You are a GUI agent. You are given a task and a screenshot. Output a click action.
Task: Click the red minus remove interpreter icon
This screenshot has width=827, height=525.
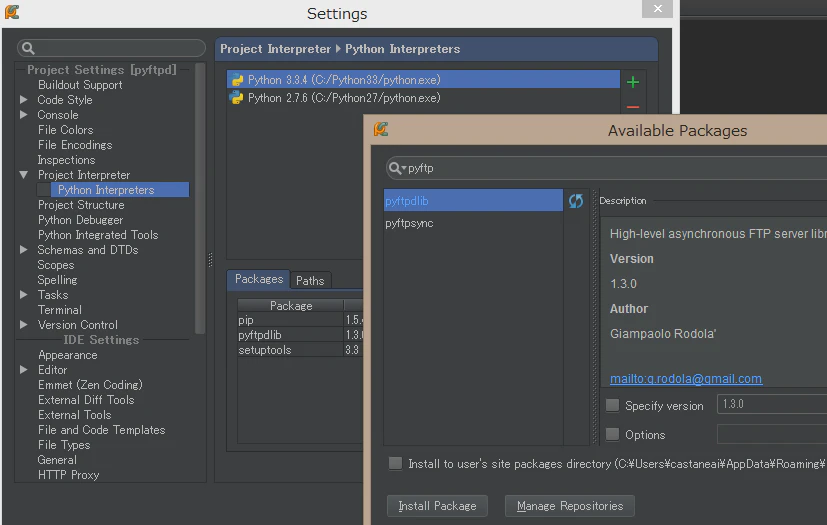pos(633,107)
